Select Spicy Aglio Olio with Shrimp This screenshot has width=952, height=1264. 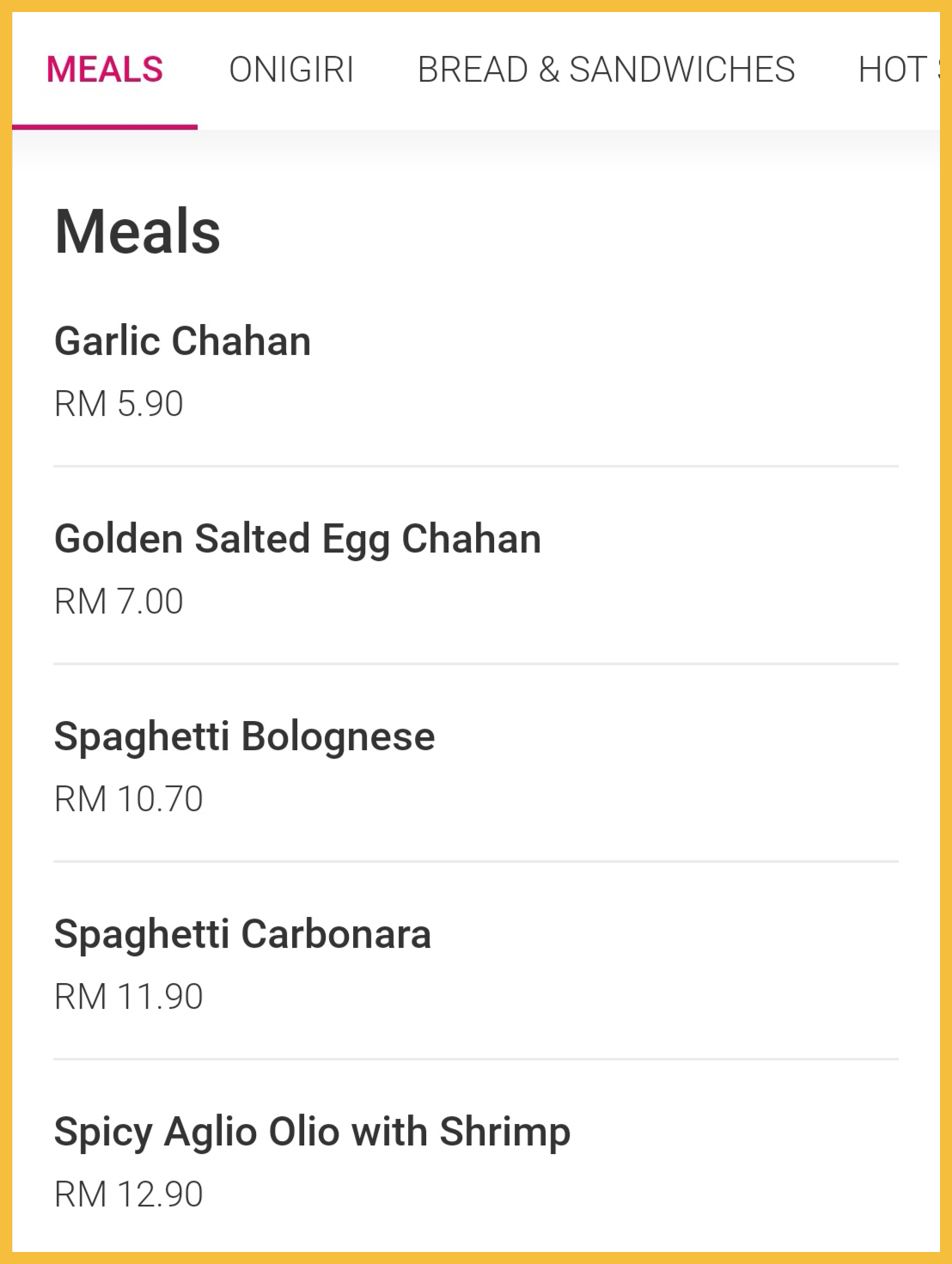point(312,1132)
